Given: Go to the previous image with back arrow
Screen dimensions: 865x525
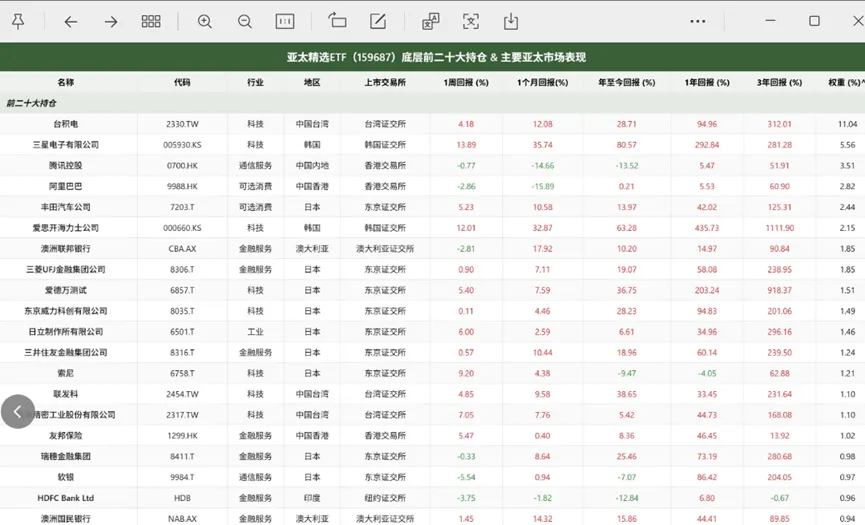Looking at the screenshot, I should 71,22.
